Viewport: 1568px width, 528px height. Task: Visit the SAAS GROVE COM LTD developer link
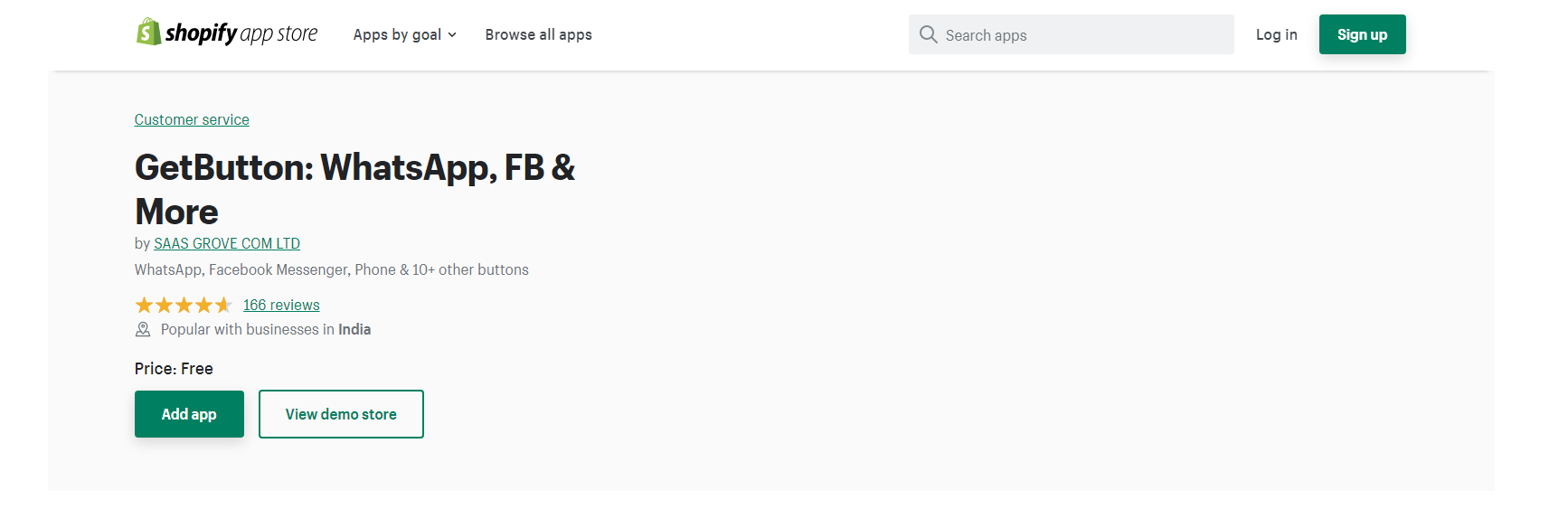(x=227, y=244)
